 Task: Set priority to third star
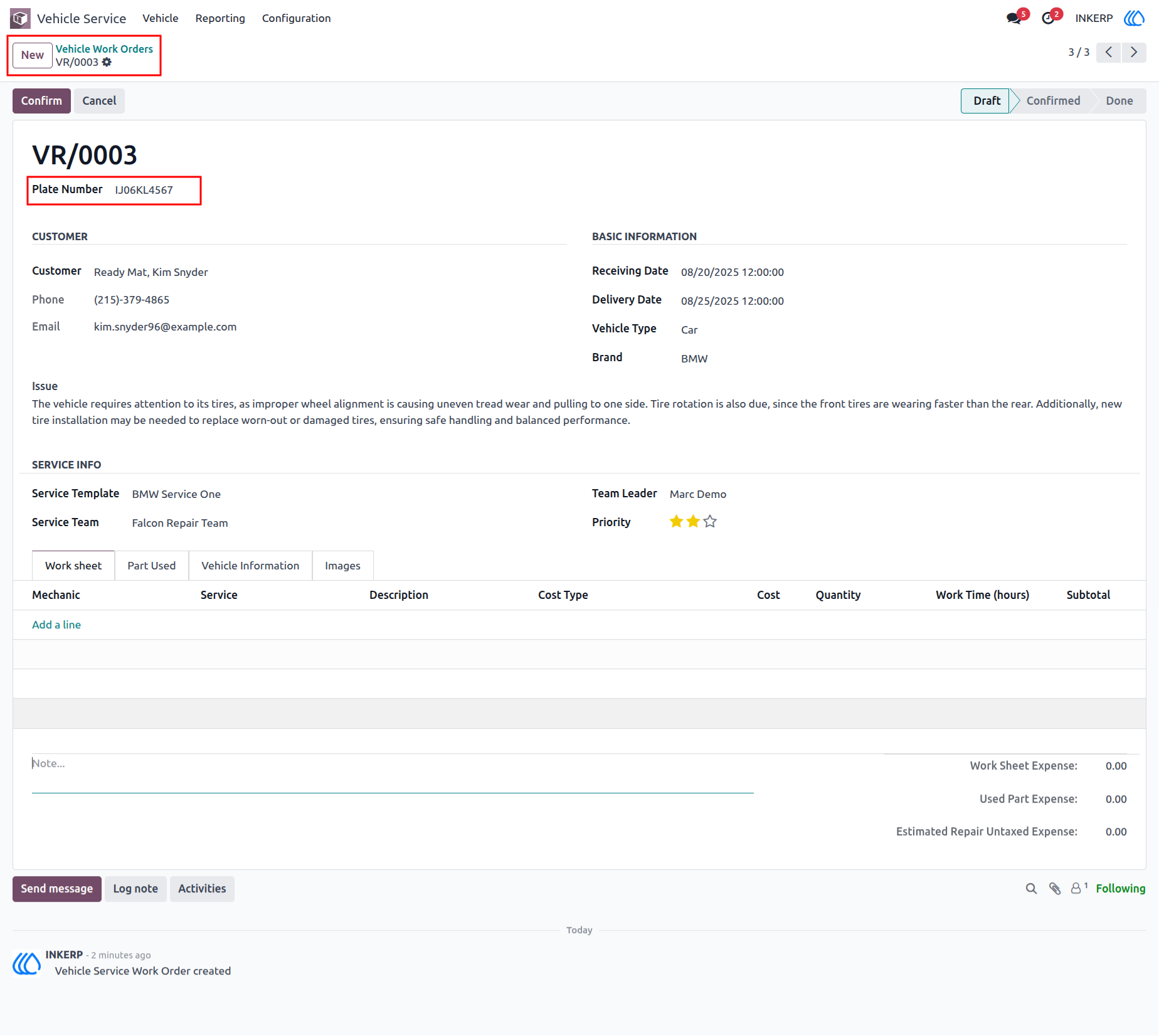coord(710,522)
